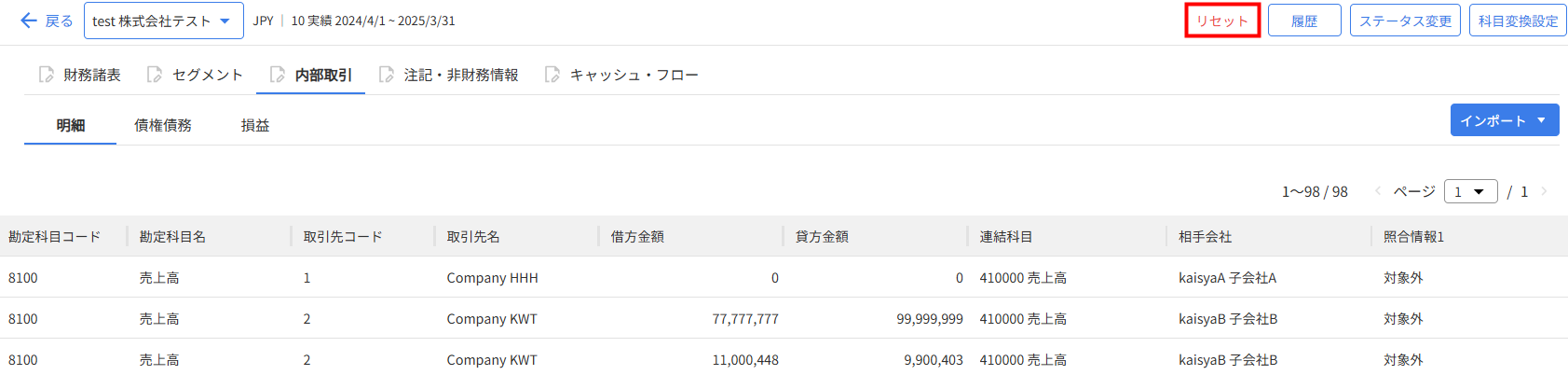The width and height of the screenshot is (1568, 375).
Task: Click the ステータス変更 button
Action: click(x=1405, y=21)
